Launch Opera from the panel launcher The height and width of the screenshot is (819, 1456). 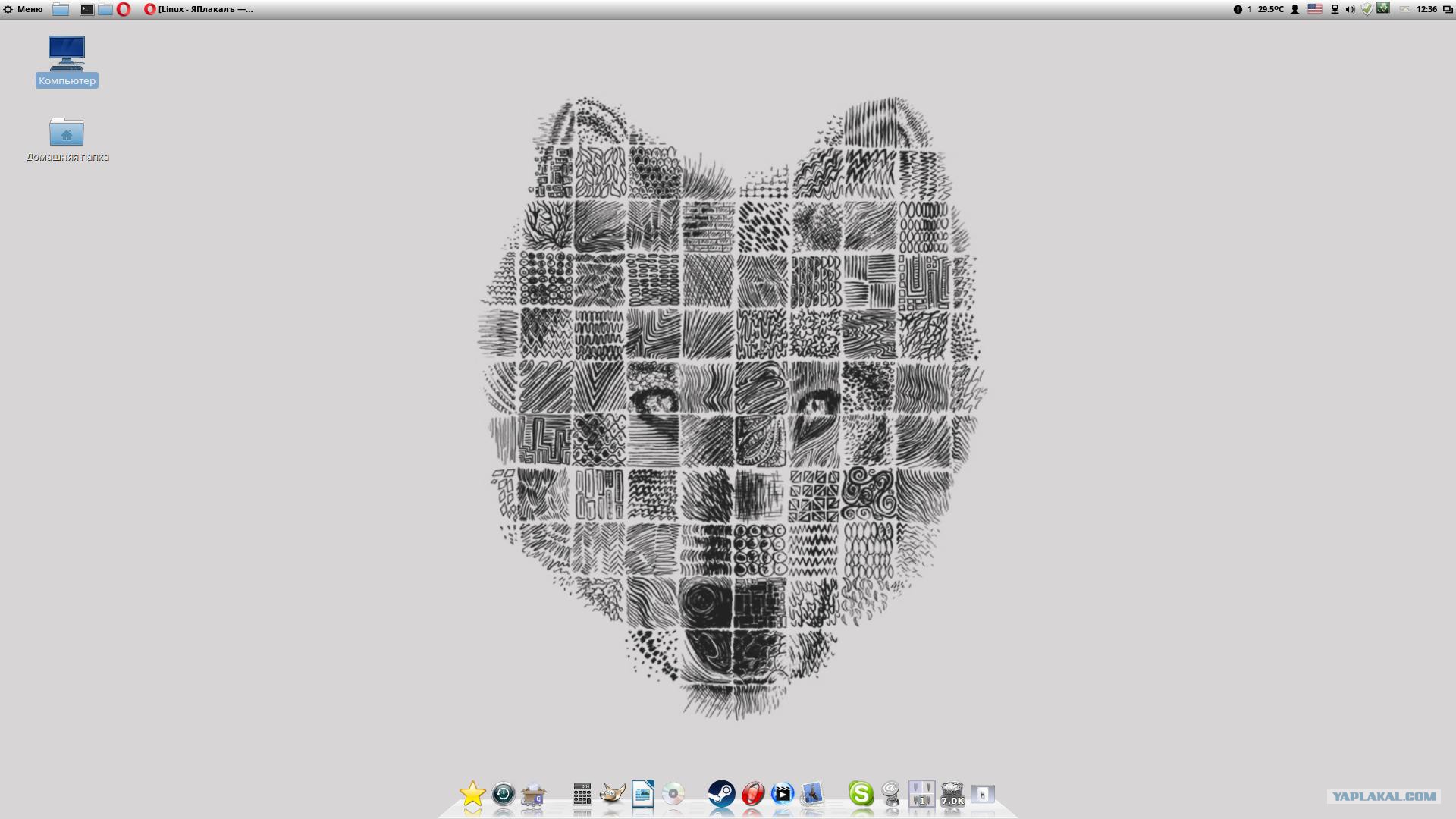[124, 9]
